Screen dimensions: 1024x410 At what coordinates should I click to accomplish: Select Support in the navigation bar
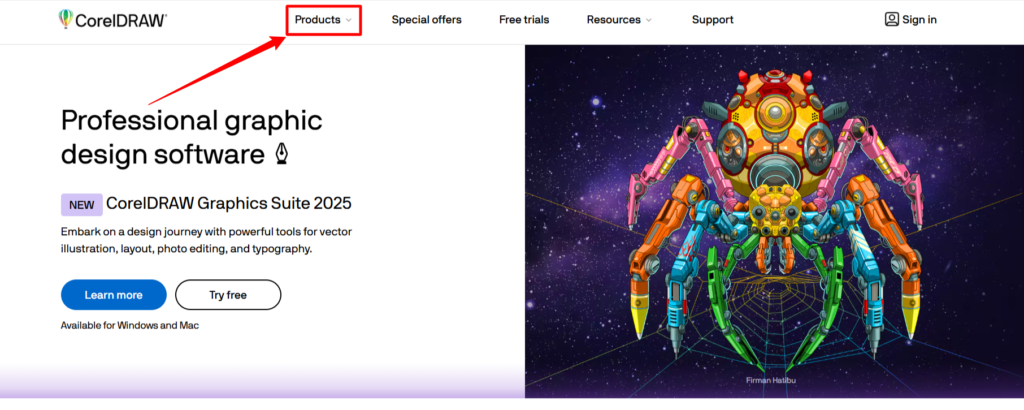point(712,20)
